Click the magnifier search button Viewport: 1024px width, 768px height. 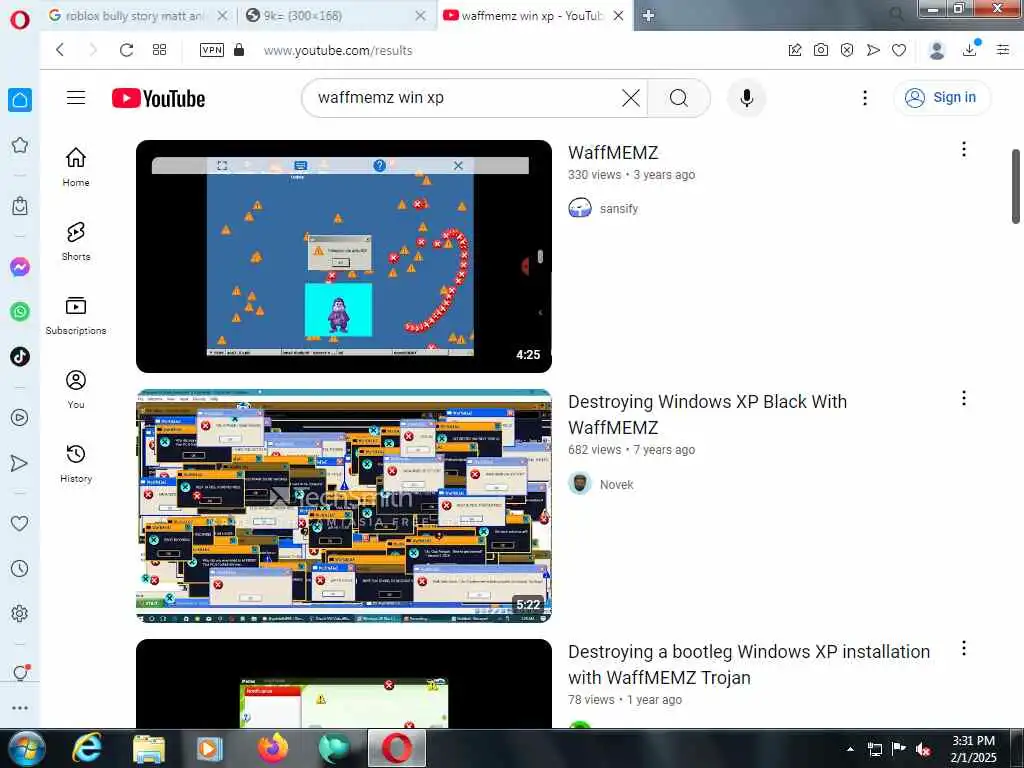(679, 98)
